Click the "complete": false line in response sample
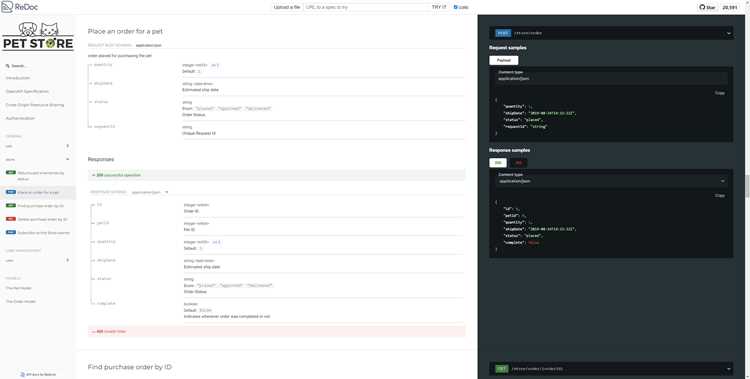The height and width of the screenshot is (379, 750). tap(521, 243)
